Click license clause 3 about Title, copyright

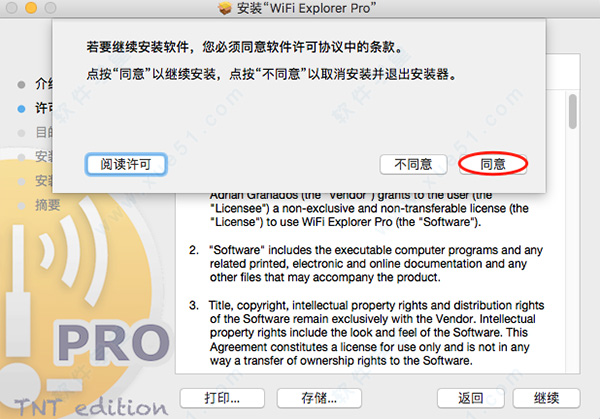pyautogui.click(x=367, y=333)
